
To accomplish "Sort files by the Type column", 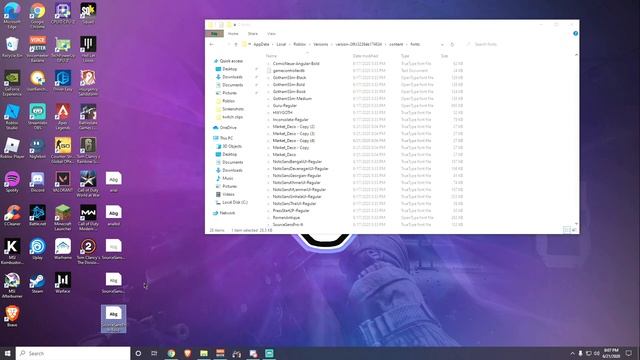I will 405,56.
